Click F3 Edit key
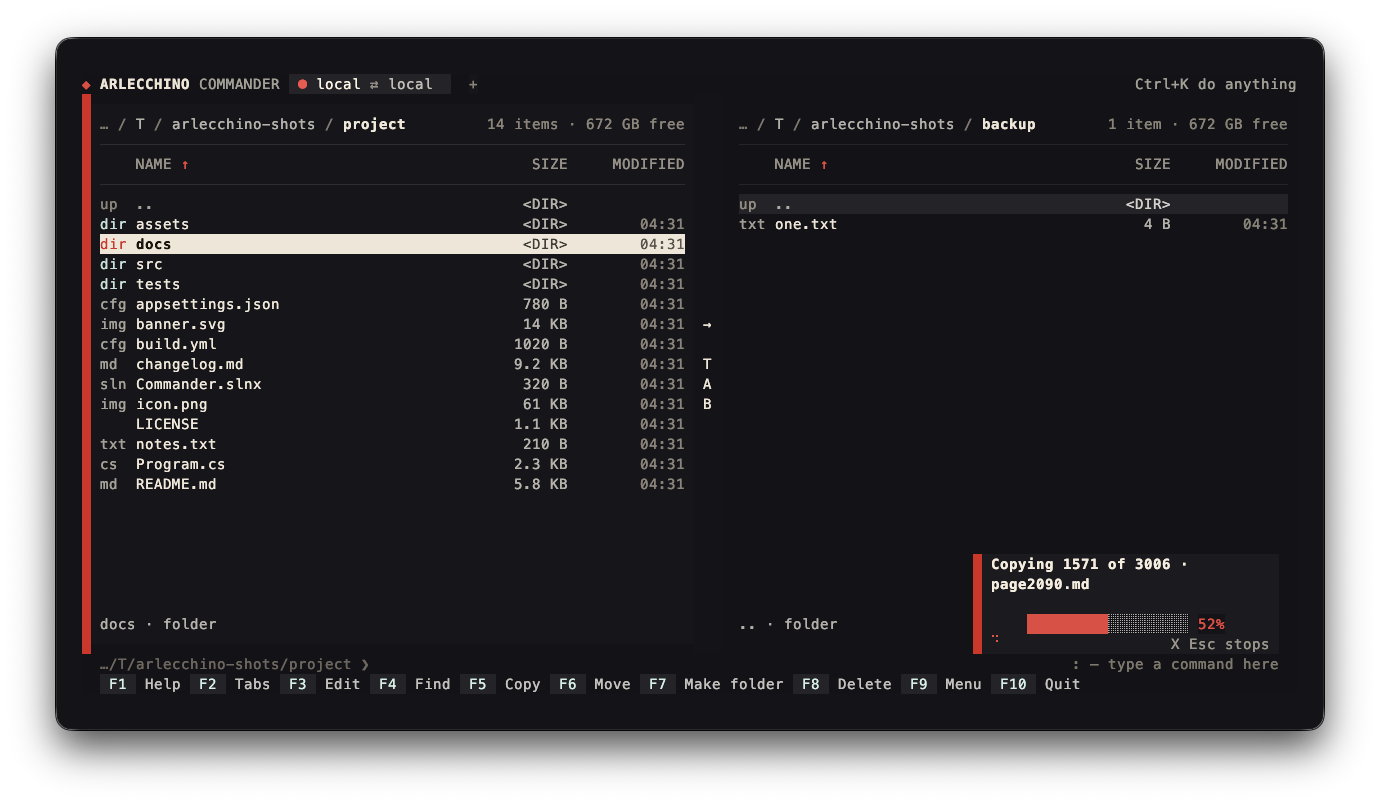Image resolution: width=1380 pixels, height=804 pixels. click(320, 684)
